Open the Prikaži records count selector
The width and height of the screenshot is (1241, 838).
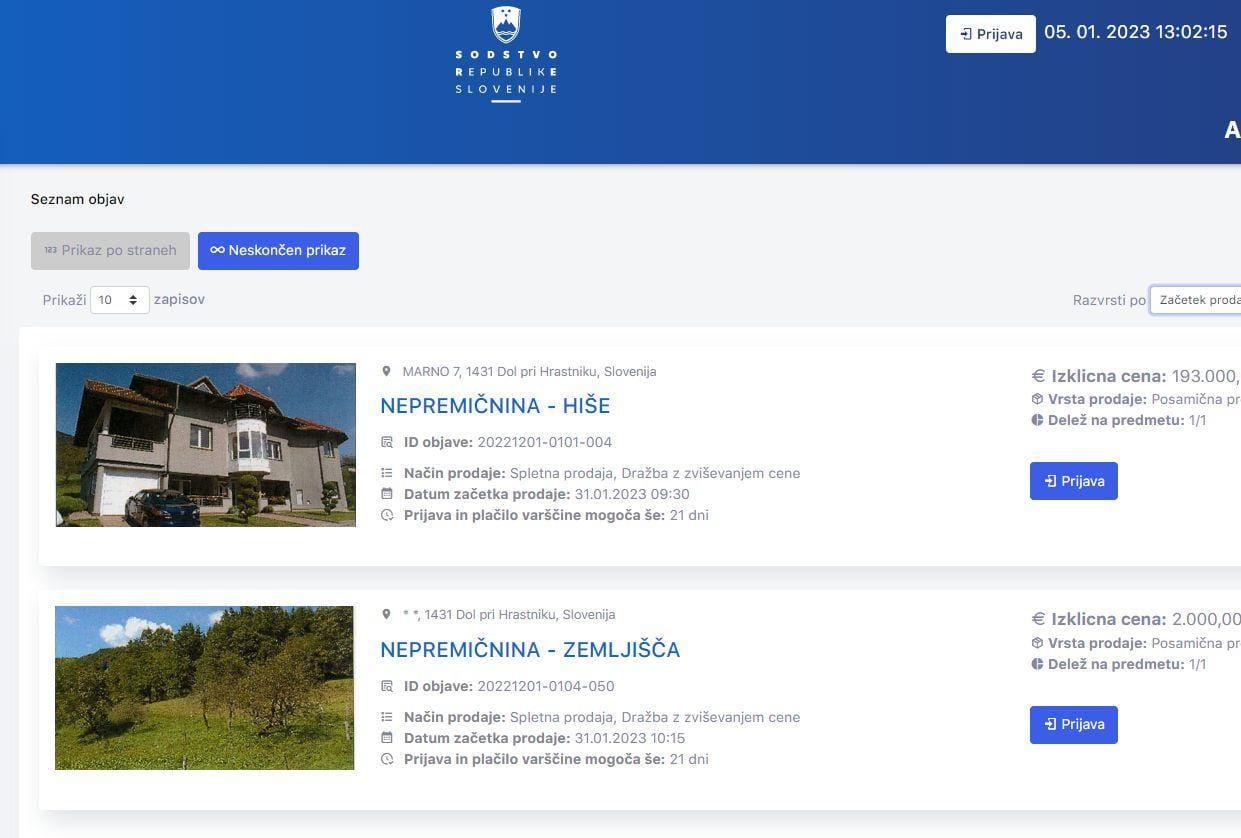119,299
